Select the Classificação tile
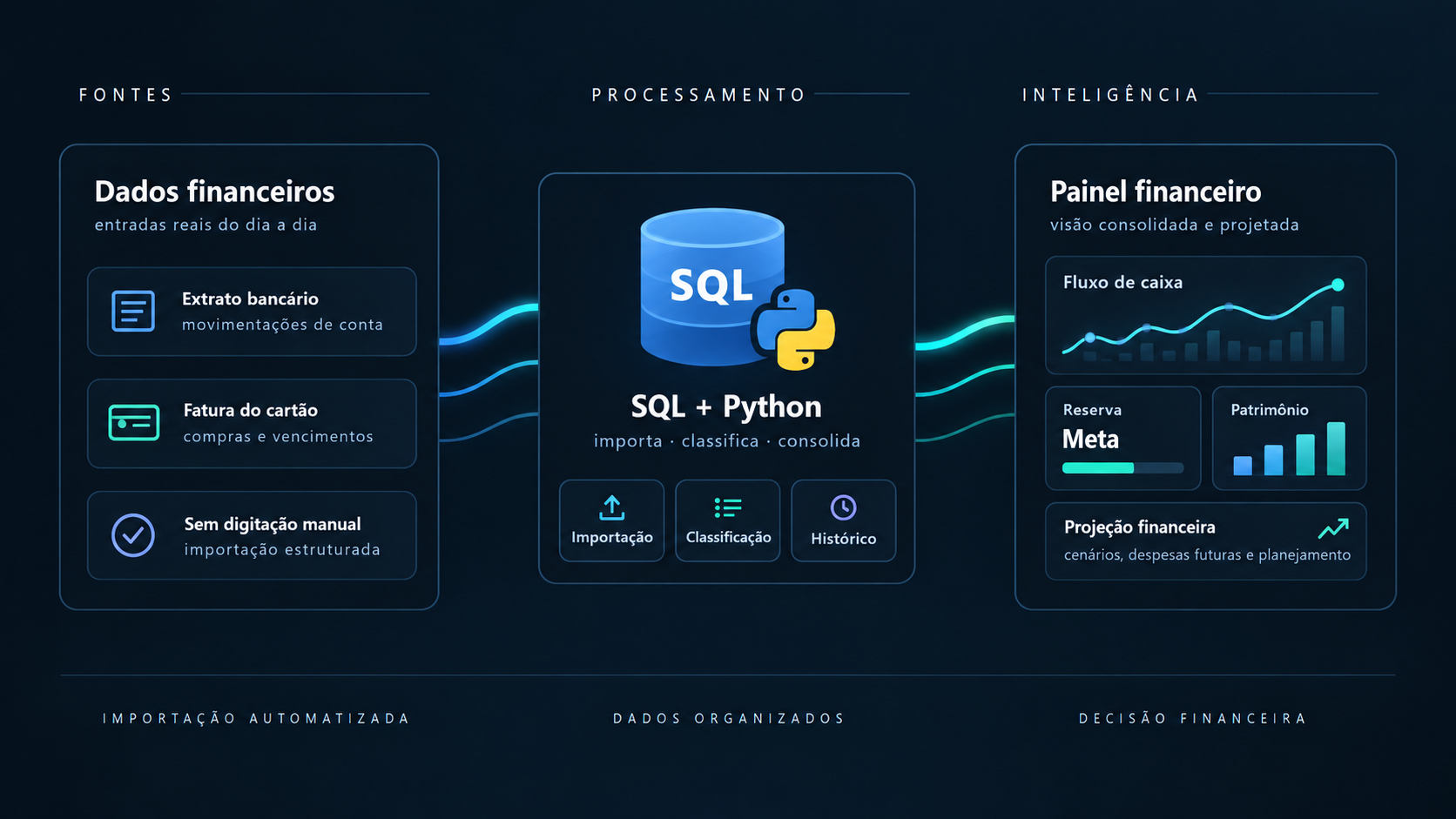This screenshot has width=1456, height=819. (x=728, y=520)
